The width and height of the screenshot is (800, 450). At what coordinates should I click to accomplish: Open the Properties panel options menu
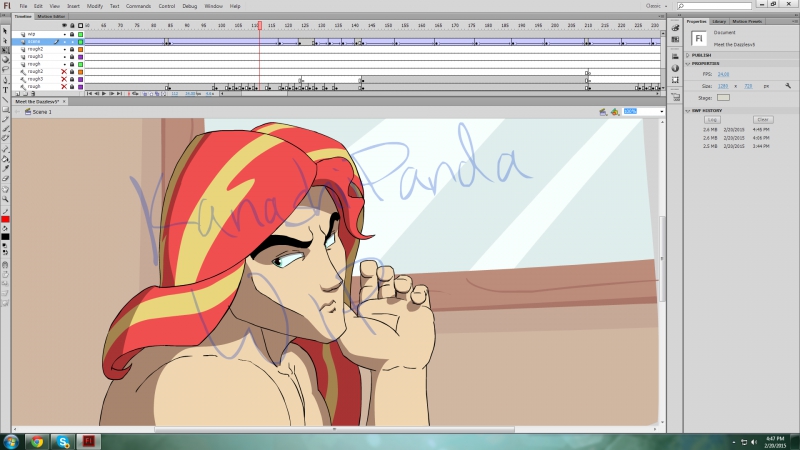point(795,21)
